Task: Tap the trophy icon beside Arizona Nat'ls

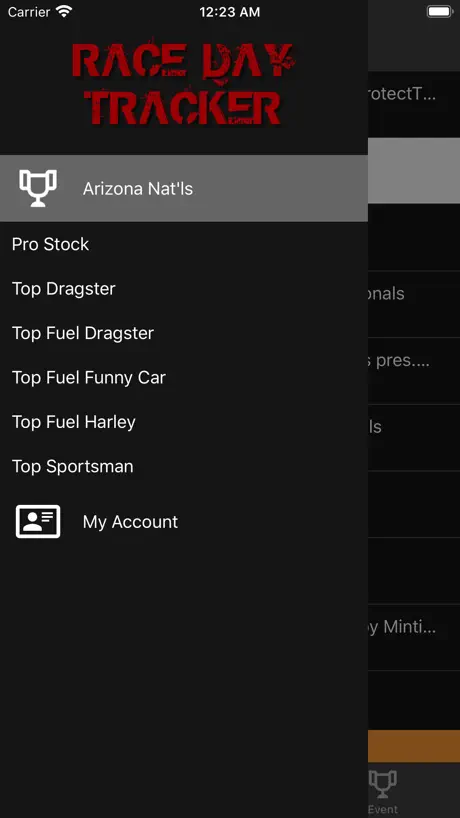Action: 38,188
